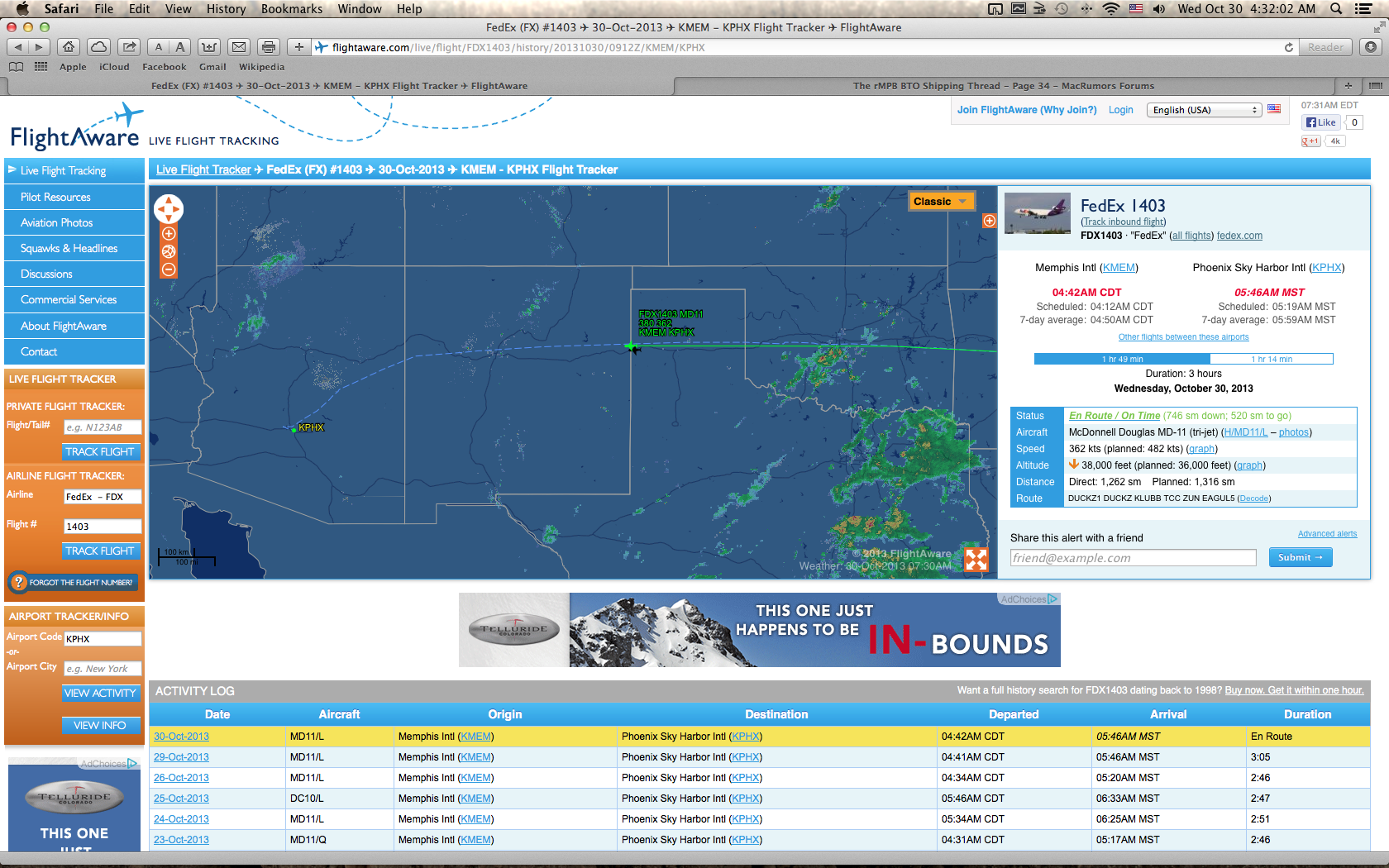Click the map zoom in button

169,234
